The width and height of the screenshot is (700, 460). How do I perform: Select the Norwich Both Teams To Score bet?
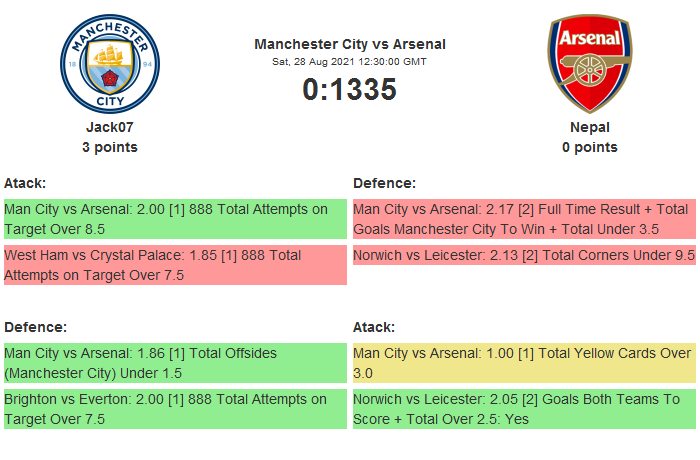[x=524, y=408]
